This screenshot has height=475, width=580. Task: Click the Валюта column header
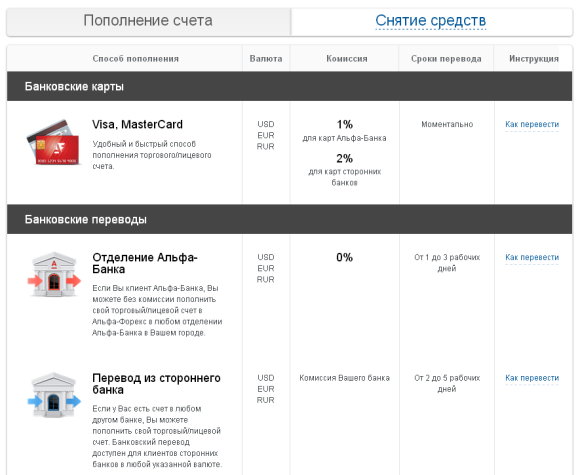266,59
